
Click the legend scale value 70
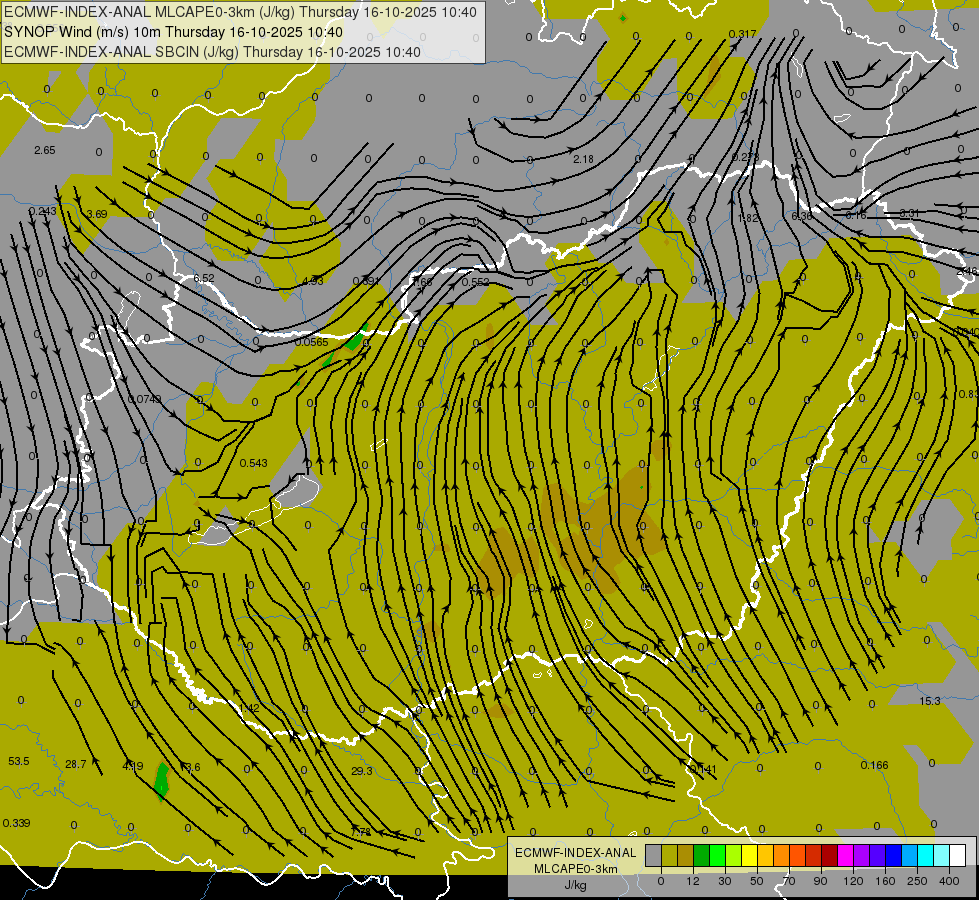(x=789, y=881)
